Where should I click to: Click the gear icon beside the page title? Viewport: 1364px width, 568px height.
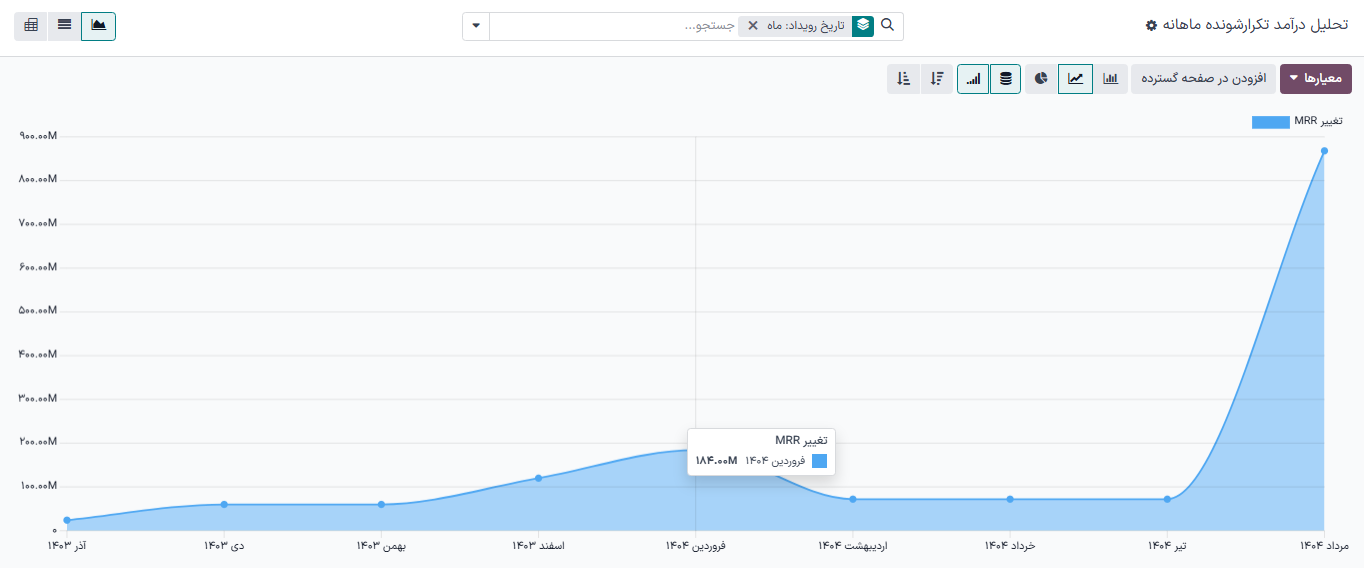(x=1151, y=26)
